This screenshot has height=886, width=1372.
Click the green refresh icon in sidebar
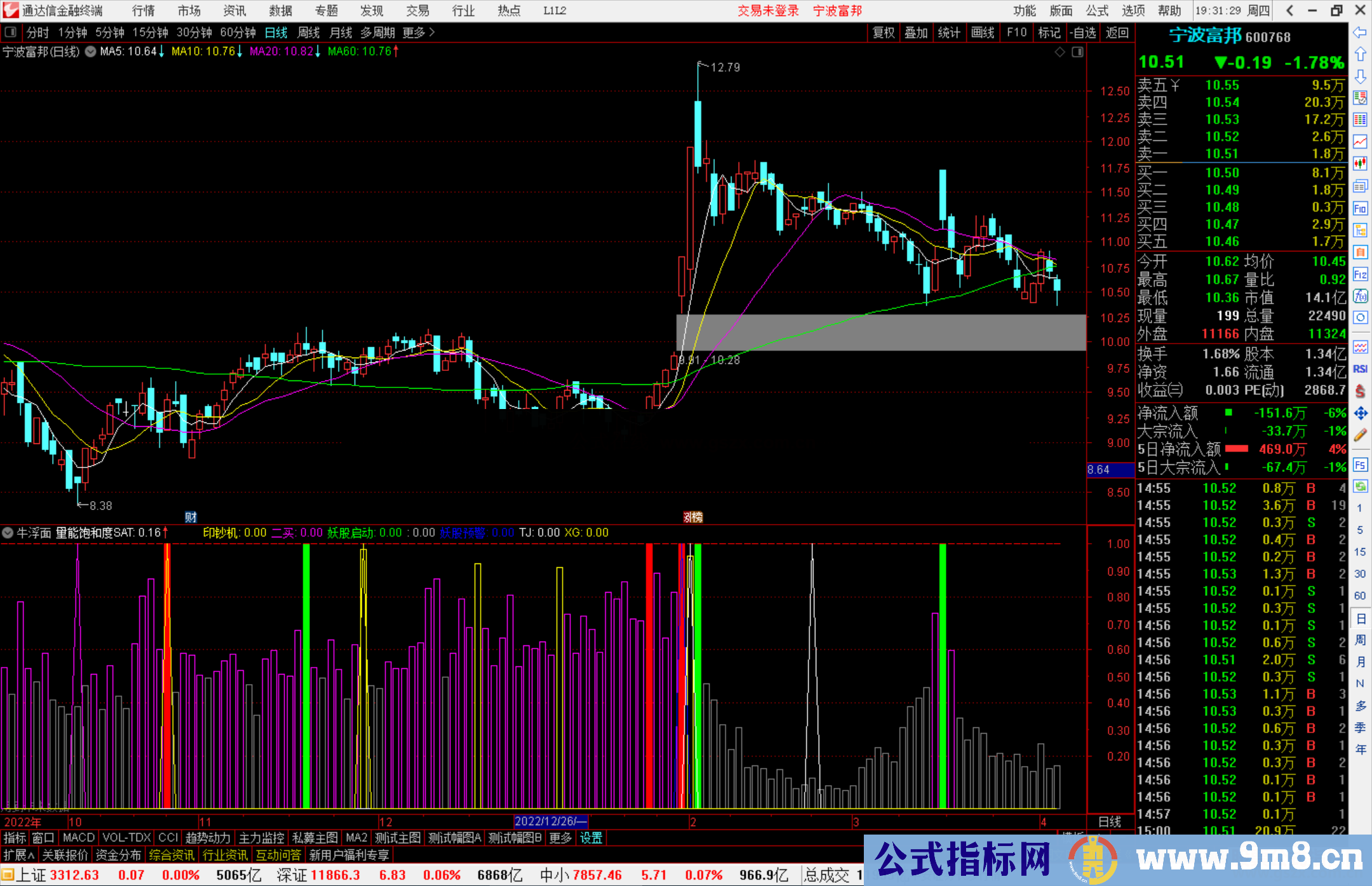[1360, 487]
